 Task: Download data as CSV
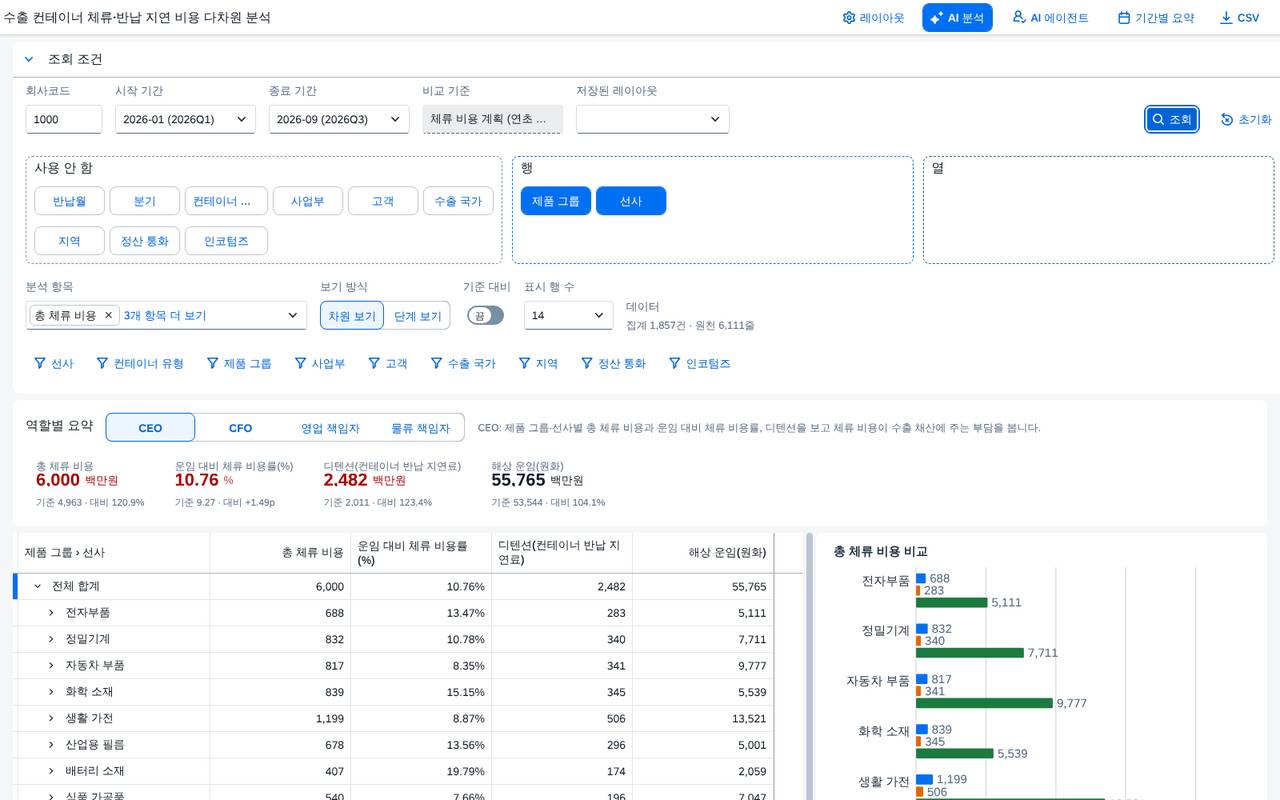click(x=1239, y=18)
